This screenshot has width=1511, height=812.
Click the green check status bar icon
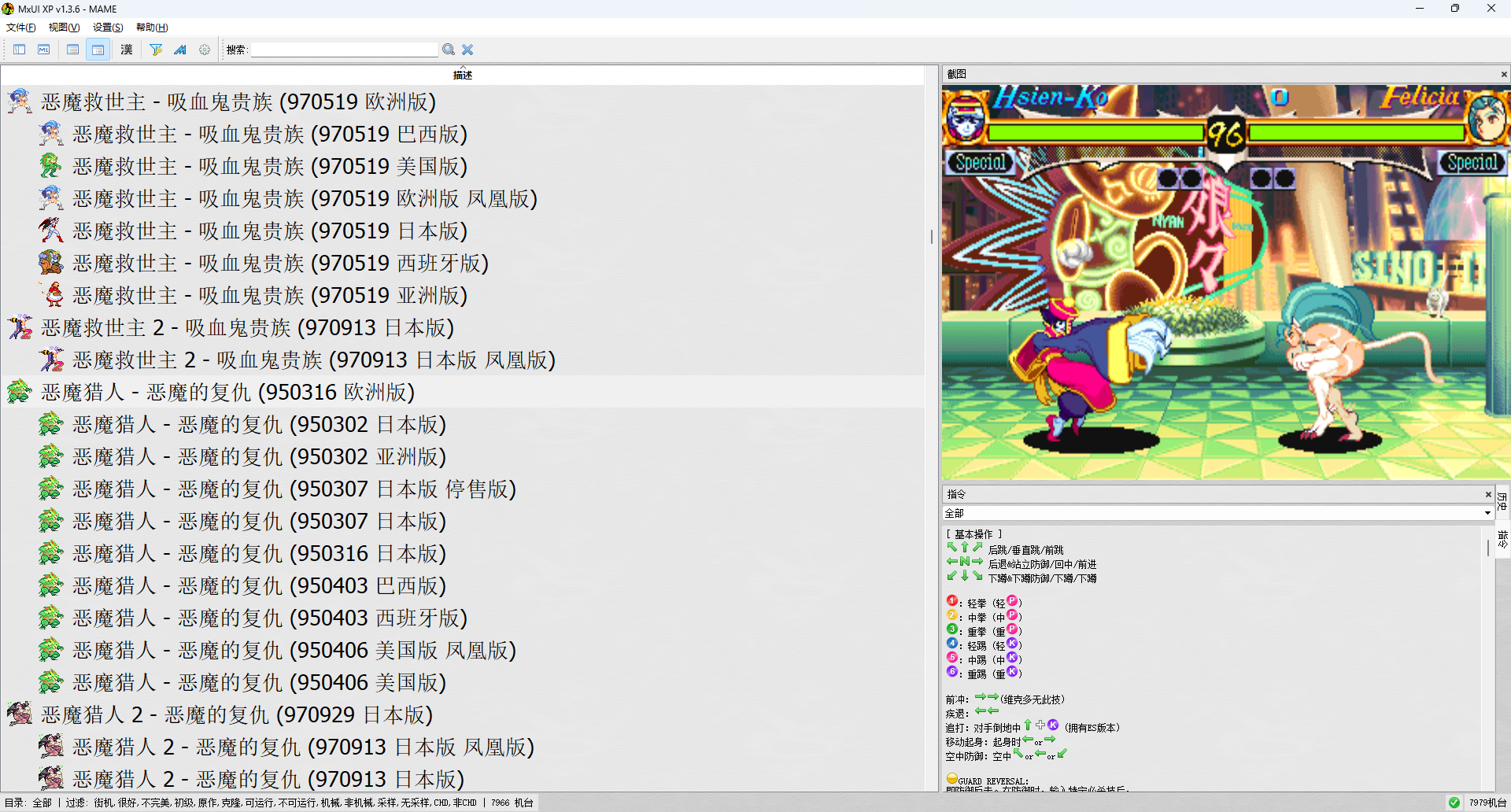pos(1454,803)
